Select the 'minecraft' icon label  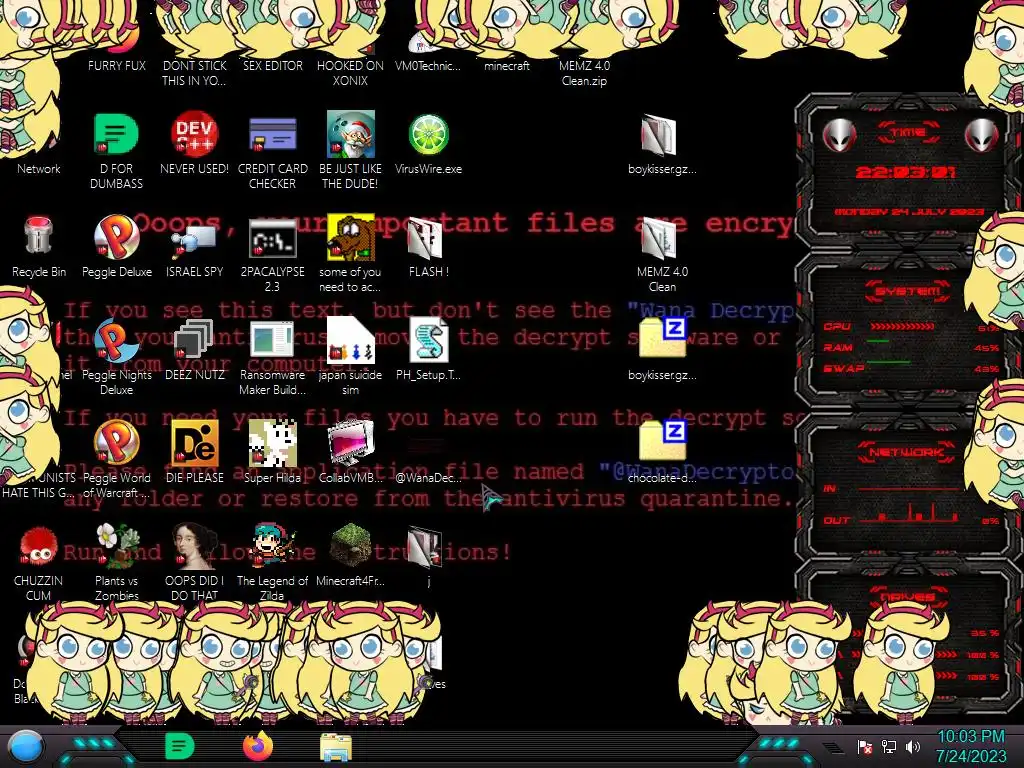tap(506, 65)
